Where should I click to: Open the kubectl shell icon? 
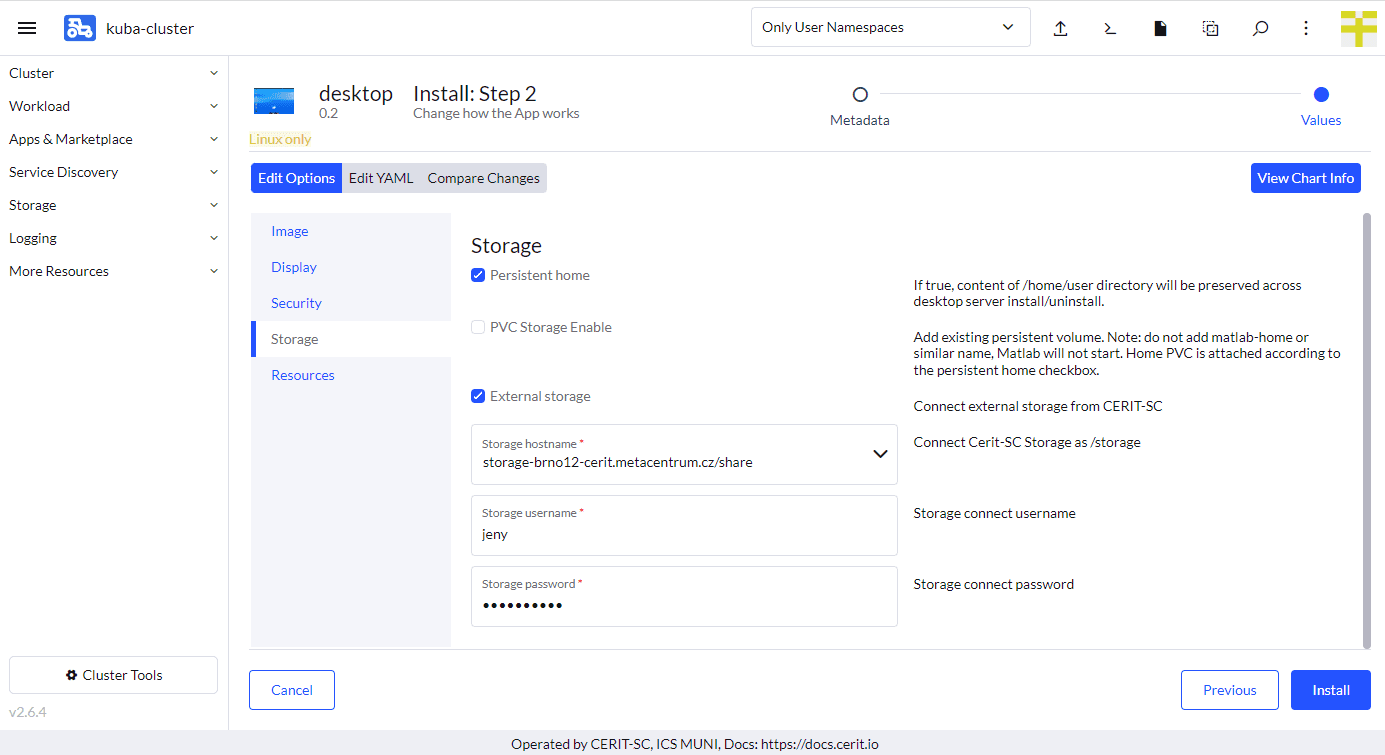pos(1110,28)
